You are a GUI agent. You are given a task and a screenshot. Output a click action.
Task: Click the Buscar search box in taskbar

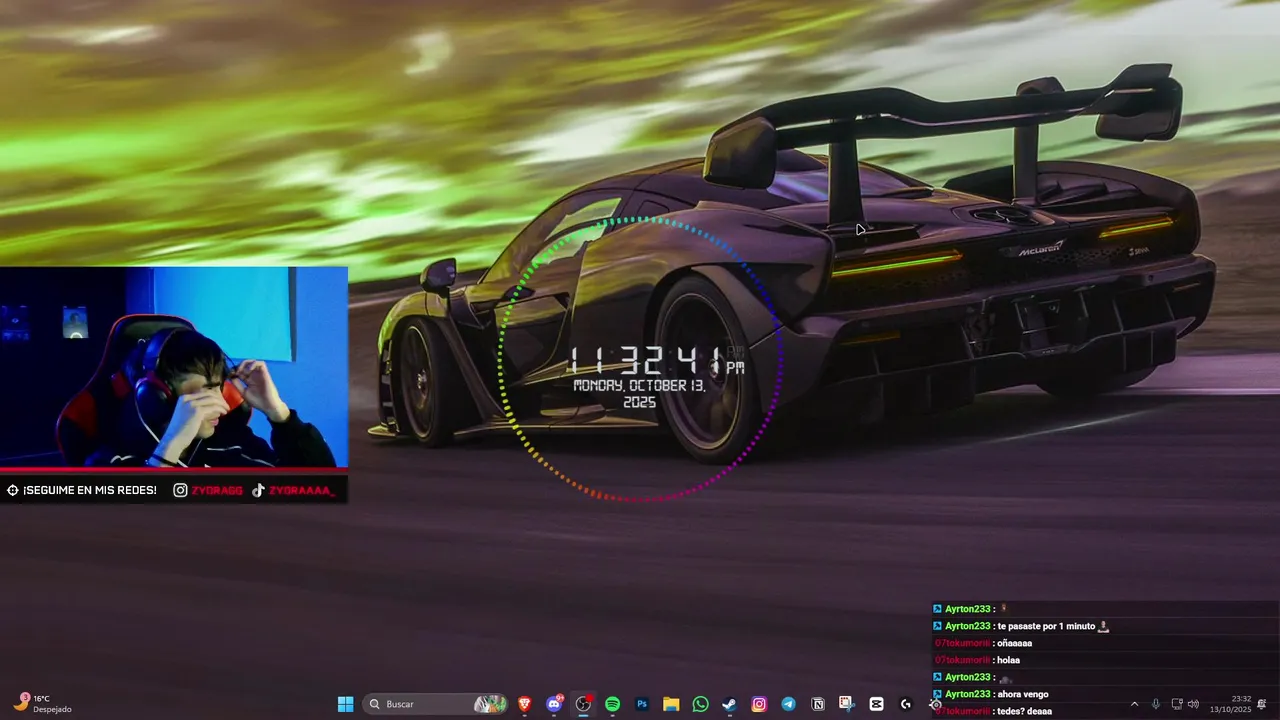(436, 704)
